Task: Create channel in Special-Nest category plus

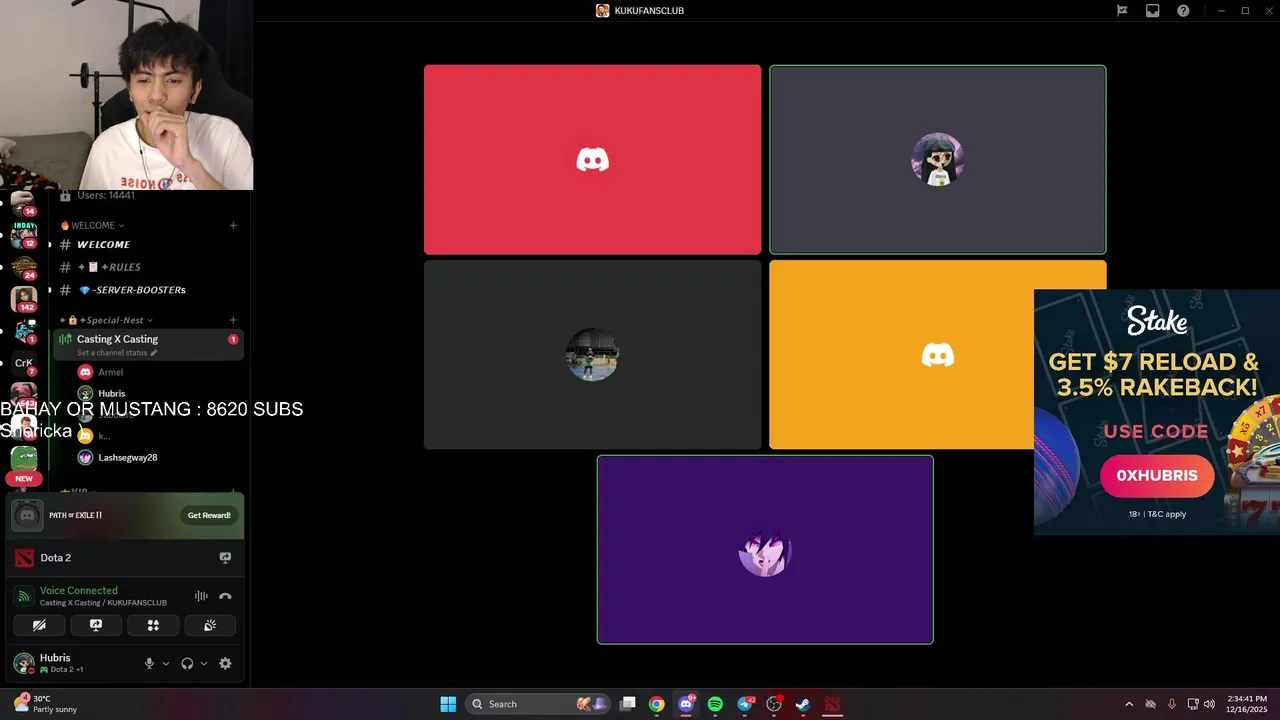Action: point(233,320)
